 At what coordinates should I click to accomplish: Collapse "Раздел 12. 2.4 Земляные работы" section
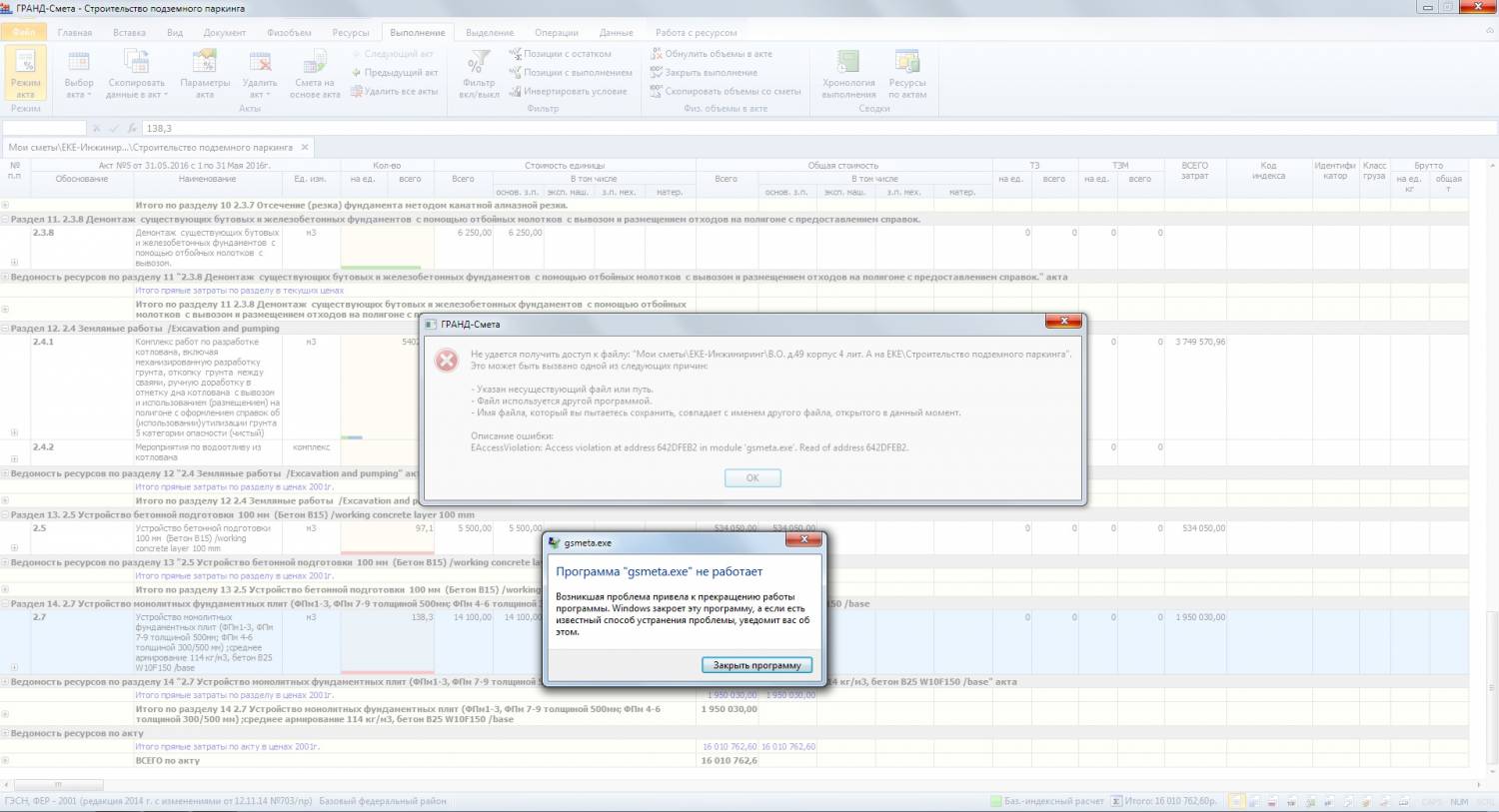[5, 329]
